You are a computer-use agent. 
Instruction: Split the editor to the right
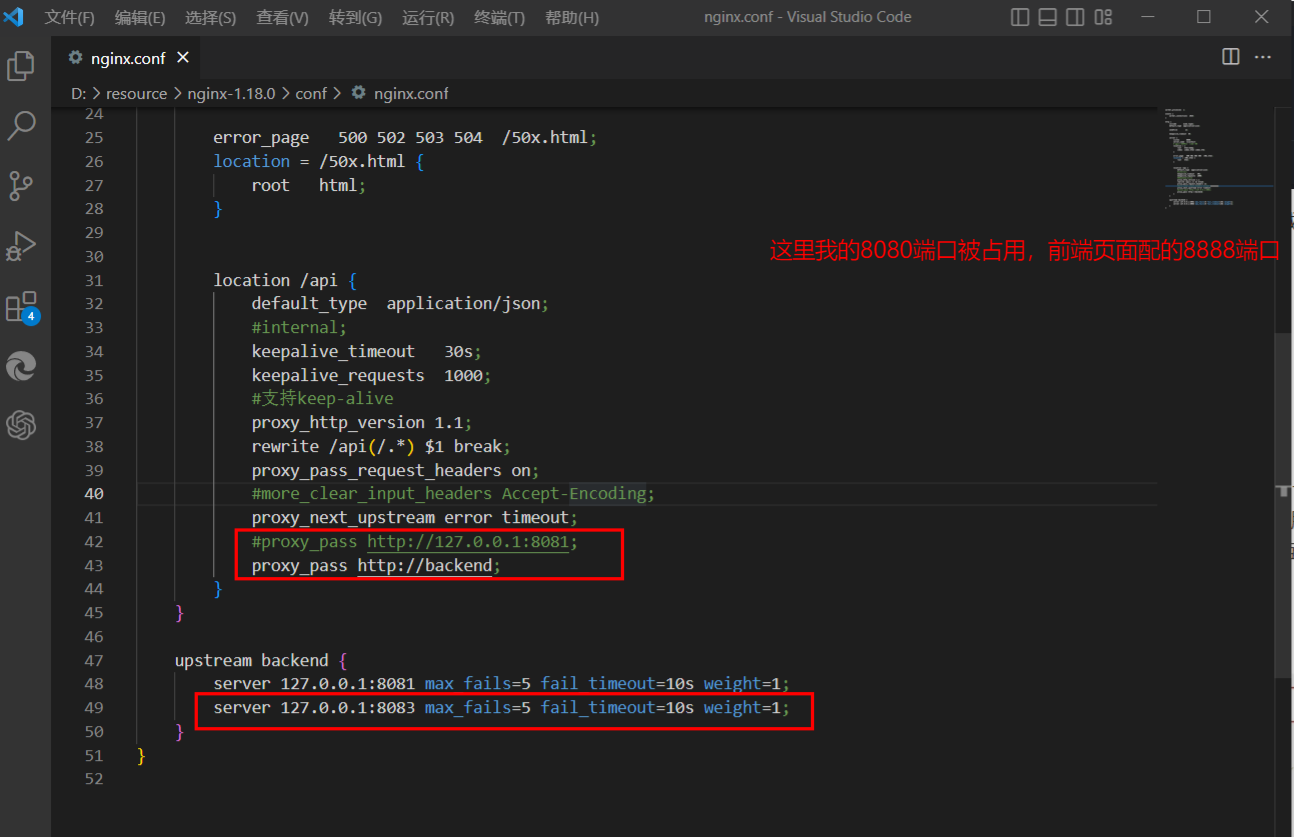(1231, 57)
